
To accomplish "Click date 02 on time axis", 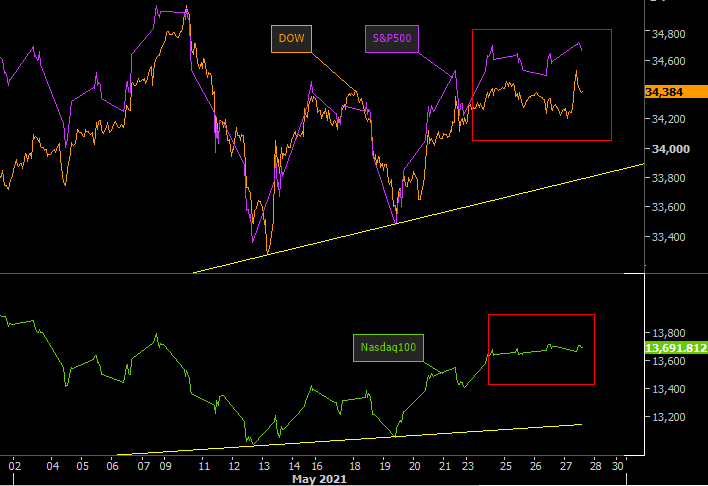I will click(x=14, y=466).
